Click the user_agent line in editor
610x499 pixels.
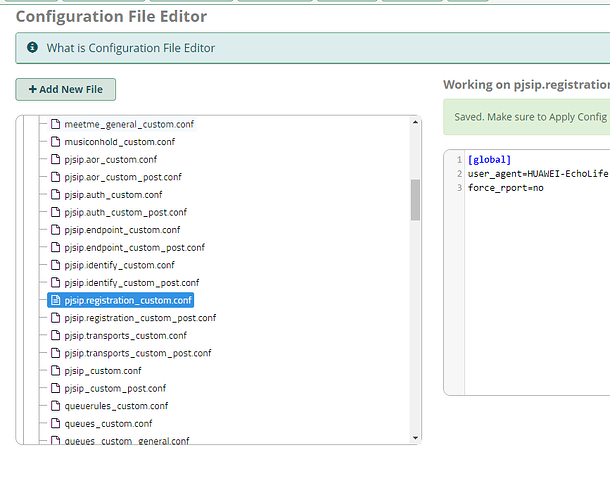538,174
